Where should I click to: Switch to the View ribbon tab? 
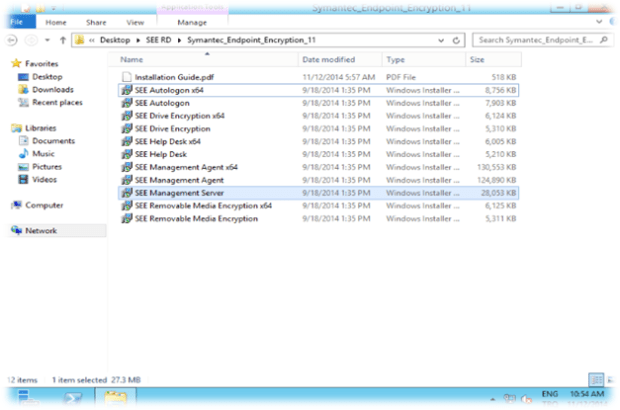pyautogui.click(x=135, y=20)
